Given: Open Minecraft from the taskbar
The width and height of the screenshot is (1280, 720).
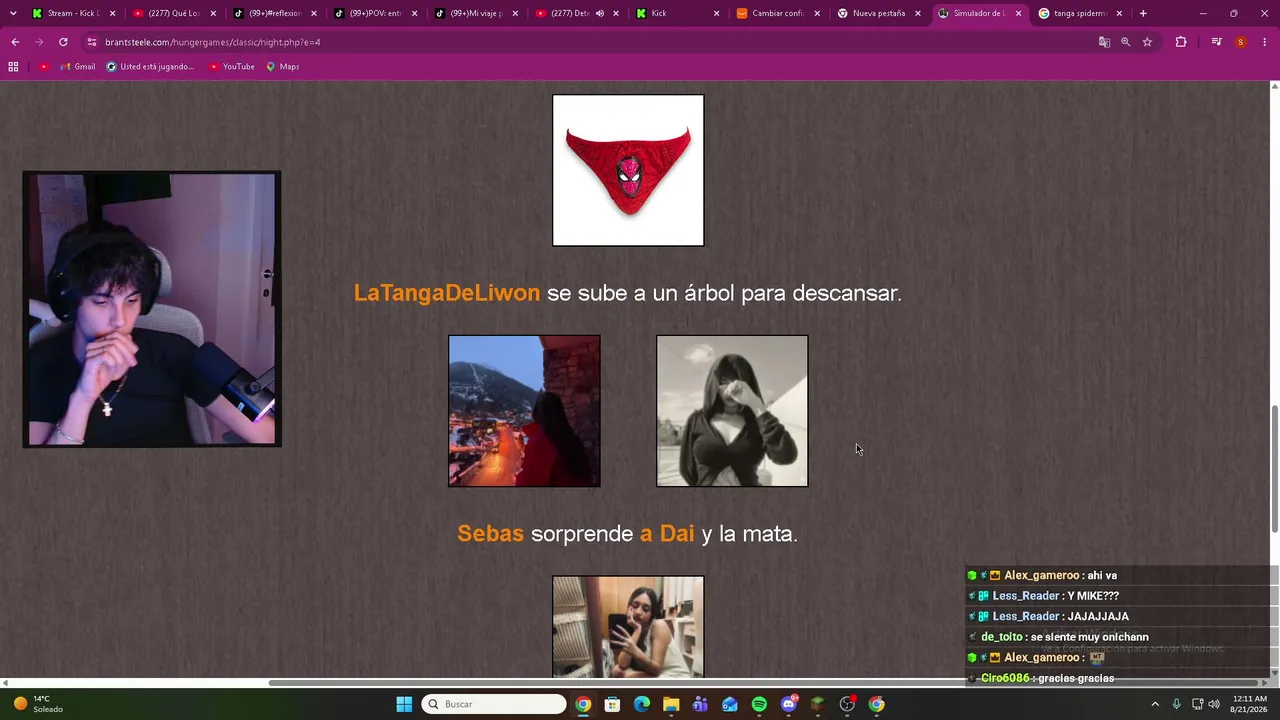Looking at the screenshot, I should coord(818,704).
